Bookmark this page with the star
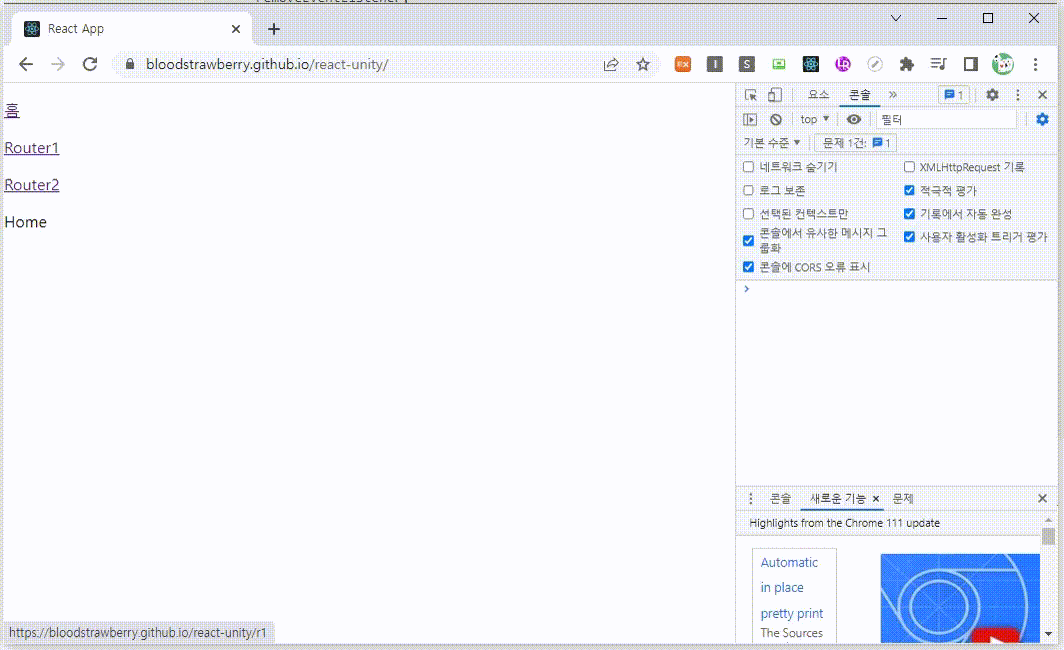The image size is (1064, 650). tap(643, 64)
